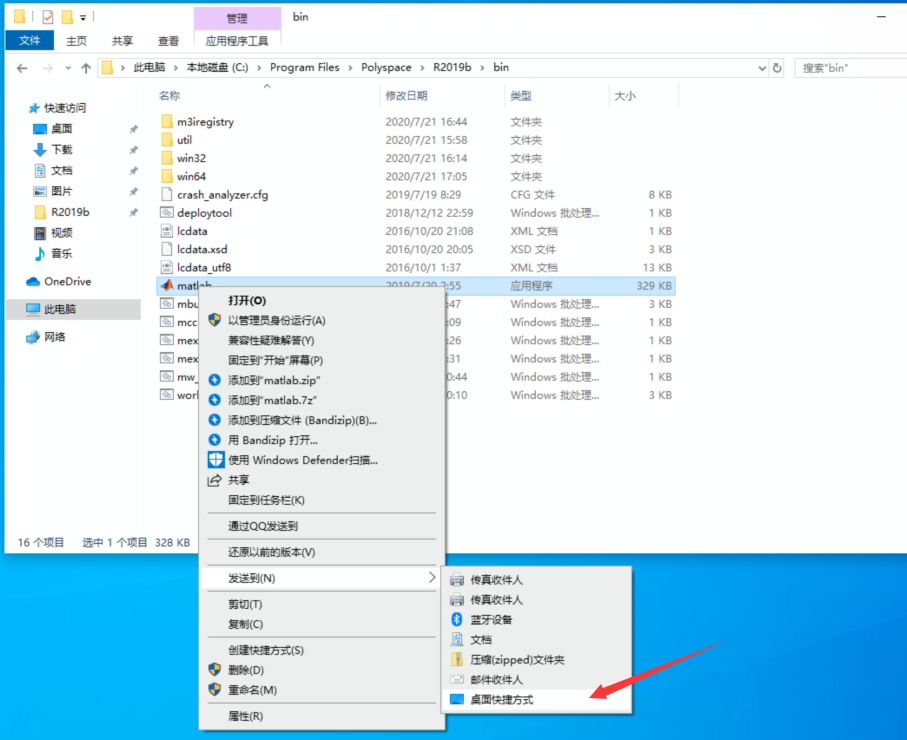Image resolution: width=907 pixels, height=740 pixels.
Task: Click the shield icon beside 删除(D)
Action: pyautogui.click(x=215, y=669)
